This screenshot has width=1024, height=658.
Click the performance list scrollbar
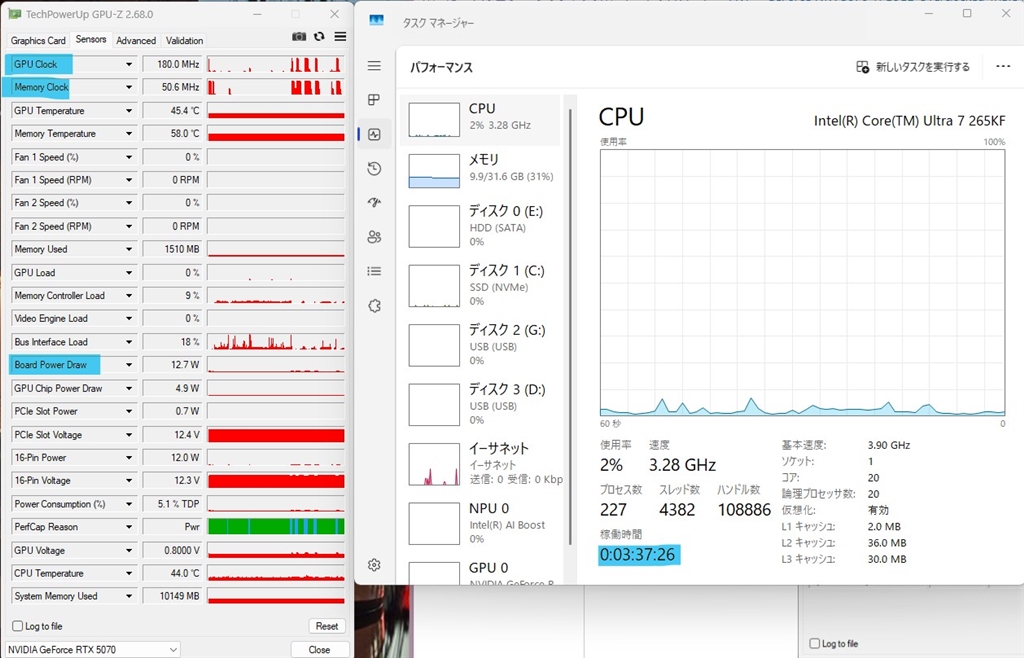[x=570, y=326]
